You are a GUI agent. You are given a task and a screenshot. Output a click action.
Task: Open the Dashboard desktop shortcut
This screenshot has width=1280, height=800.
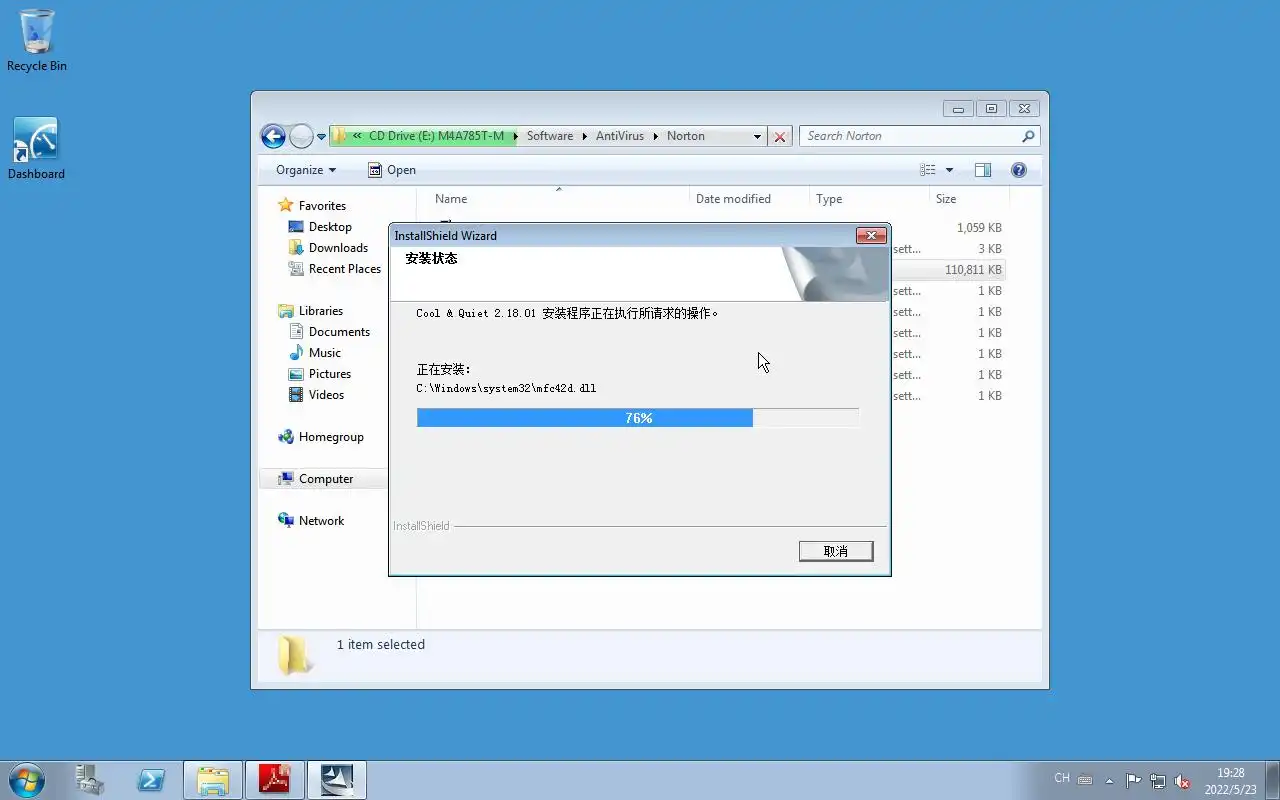pos(36,148)
